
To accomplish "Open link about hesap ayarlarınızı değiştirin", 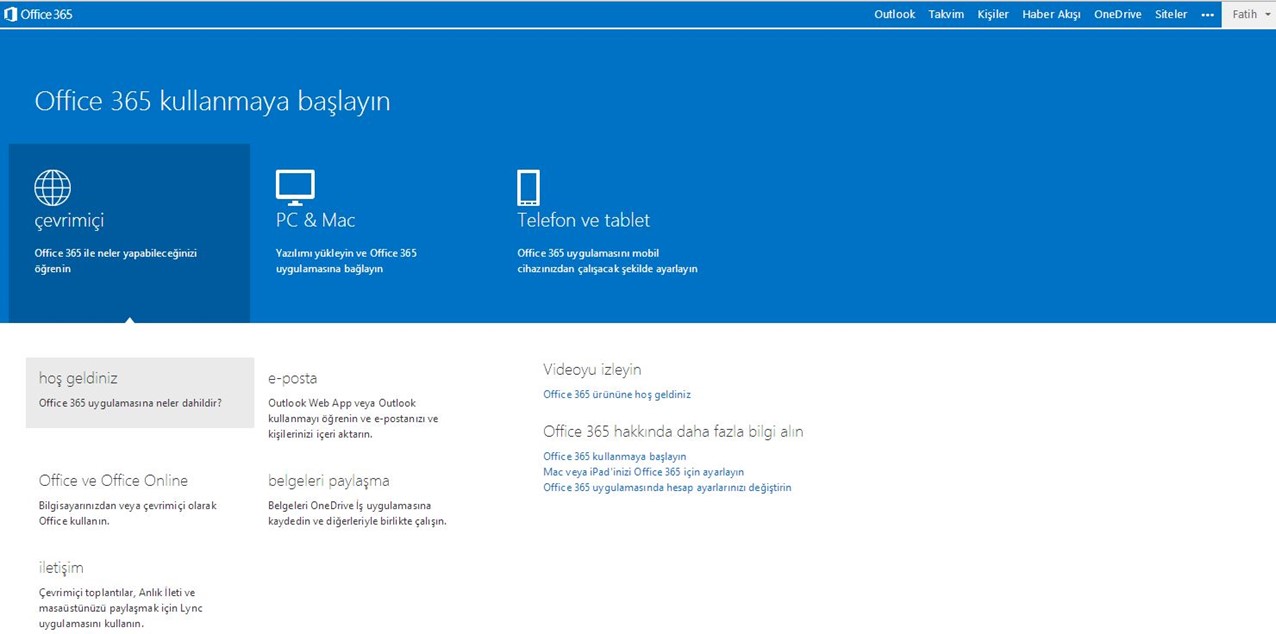I will click(x=667, y=487).
